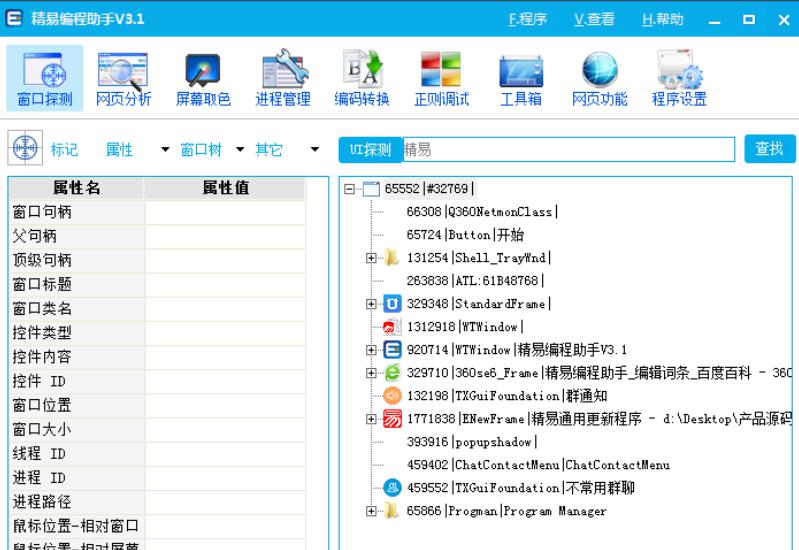
Task: Collapse the root node 65552 #32769
Action: [x=350, y=189]
